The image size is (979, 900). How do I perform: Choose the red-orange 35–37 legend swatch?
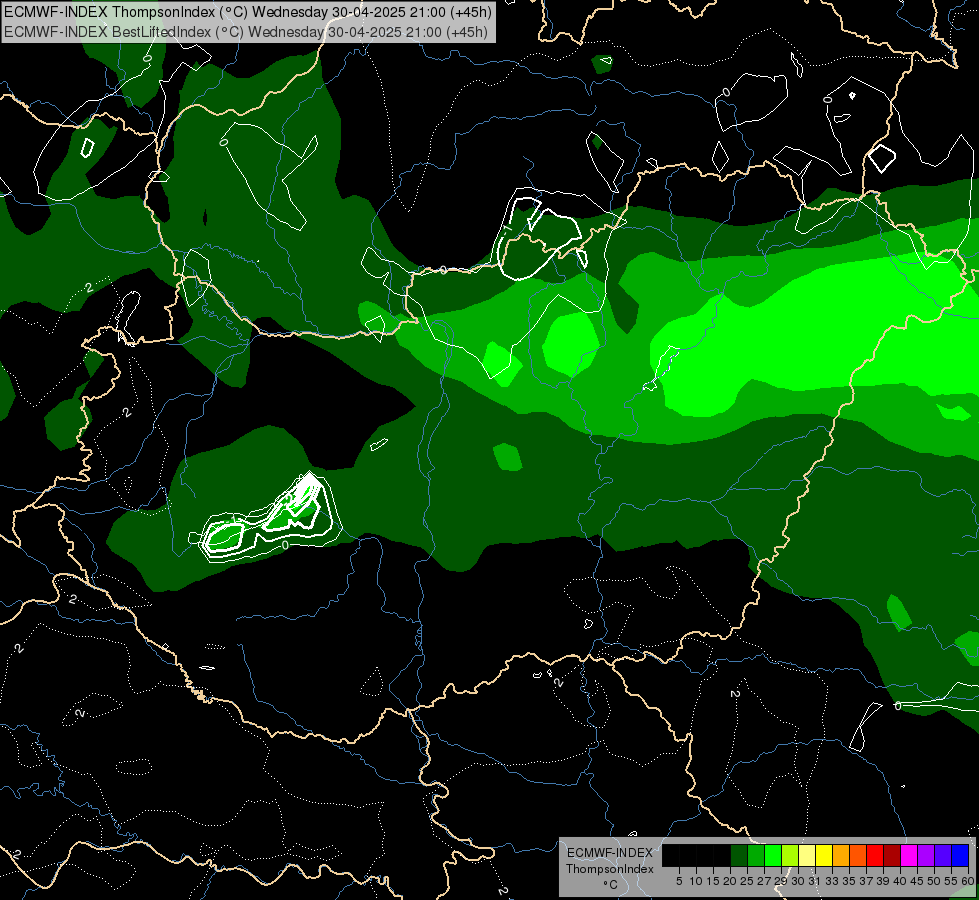(x=858, y=855)
